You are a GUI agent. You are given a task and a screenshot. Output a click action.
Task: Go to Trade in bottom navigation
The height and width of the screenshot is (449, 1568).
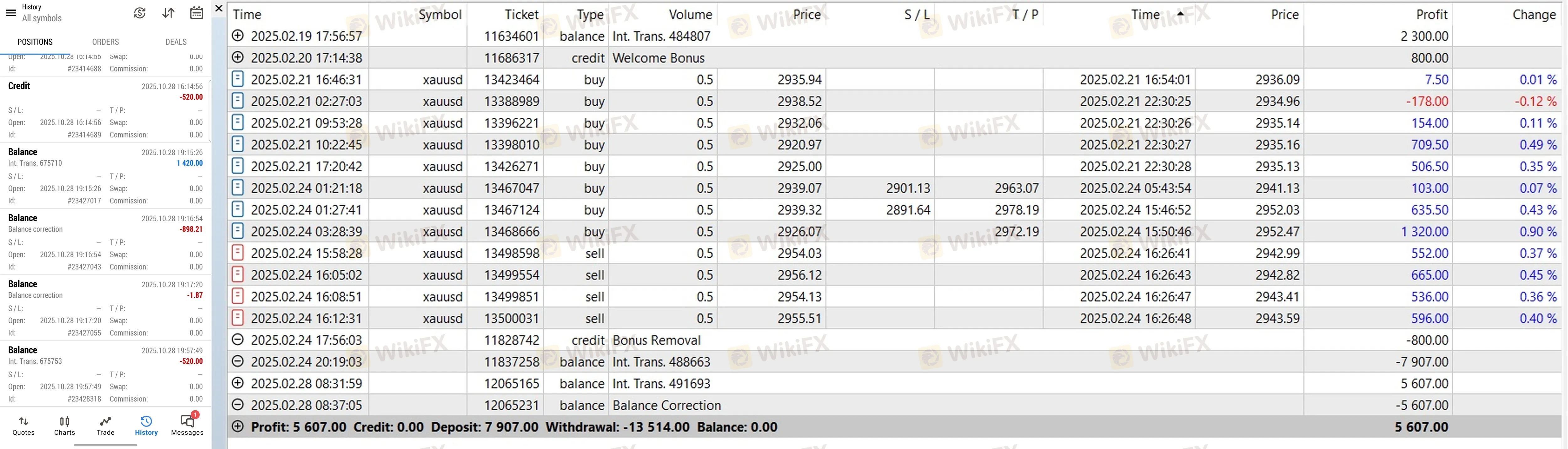pos(105,425)
